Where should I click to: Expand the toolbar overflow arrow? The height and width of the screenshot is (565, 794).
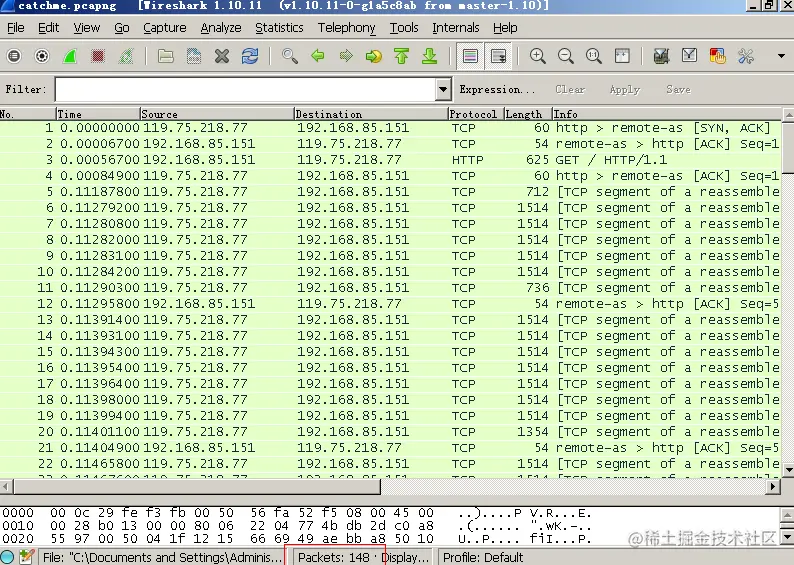coord(781,56)
